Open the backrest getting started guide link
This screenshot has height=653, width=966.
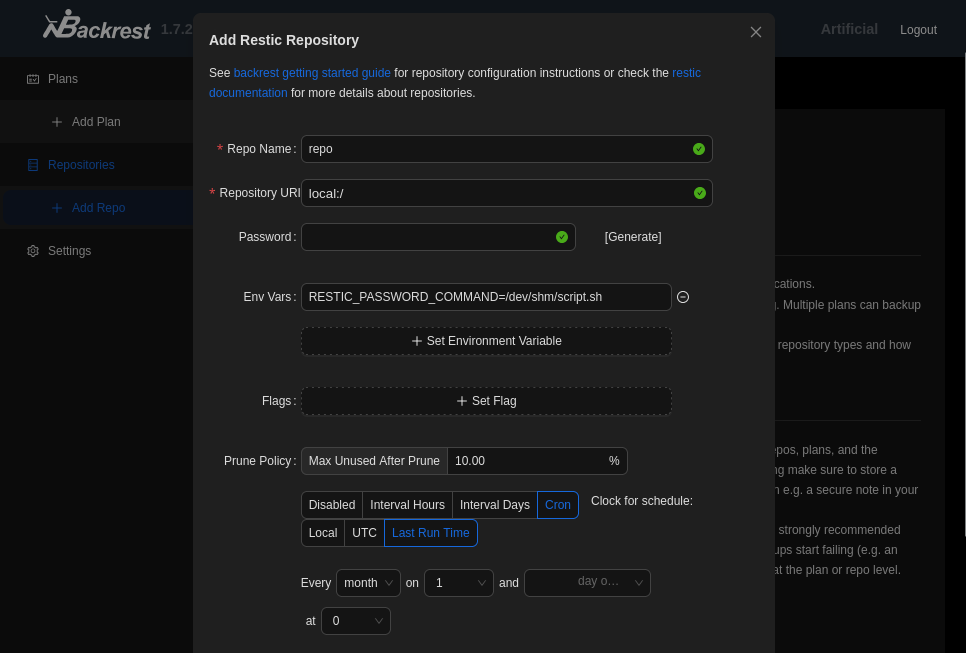click(312, 73)
